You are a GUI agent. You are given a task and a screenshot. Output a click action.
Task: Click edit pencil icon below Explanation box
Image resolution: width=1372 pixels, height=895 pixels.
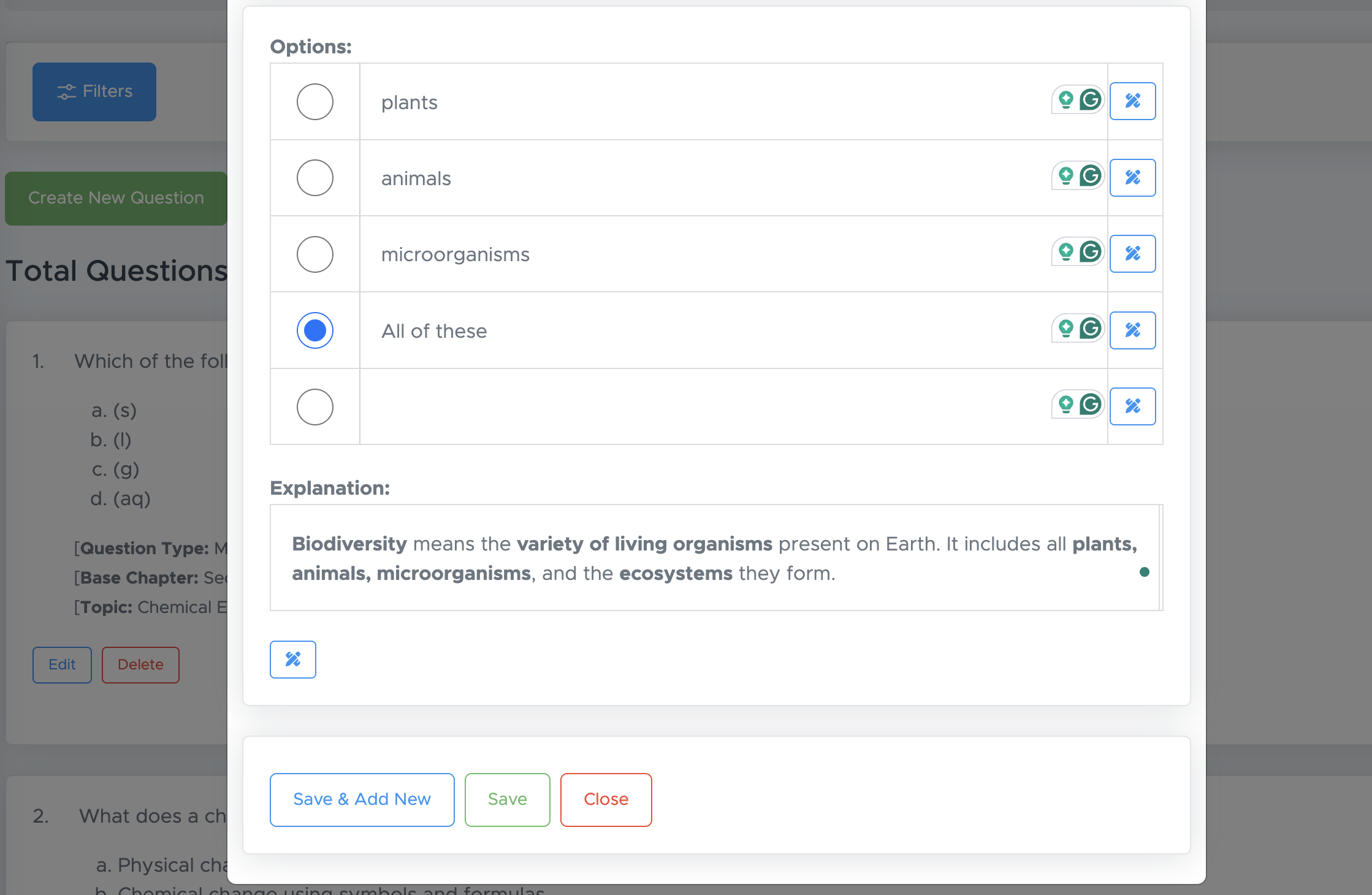coord(293,660)
